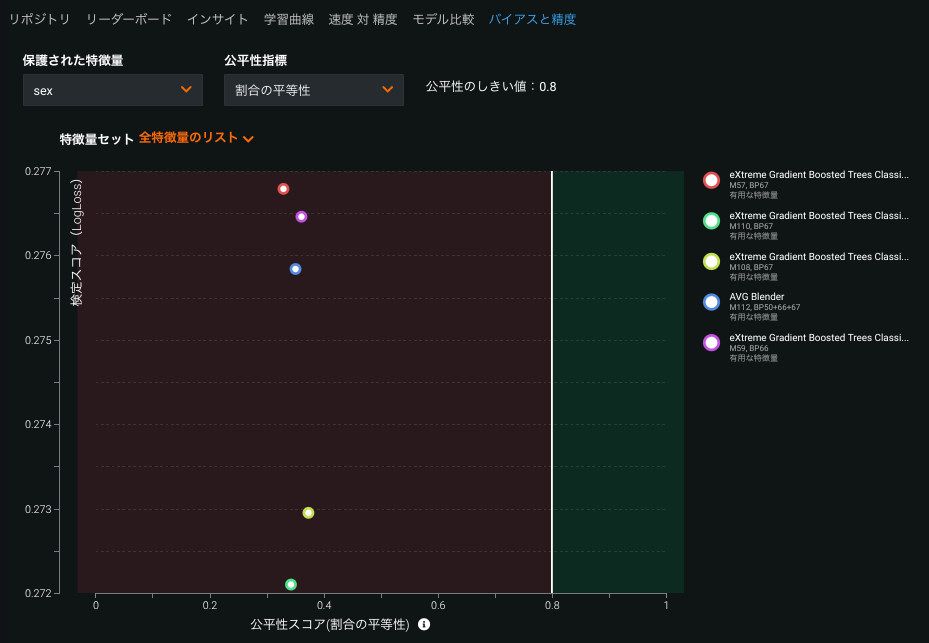Go to the インサイト tab
The width and height of the screenshot is (929, 643).
click(217, 19)
